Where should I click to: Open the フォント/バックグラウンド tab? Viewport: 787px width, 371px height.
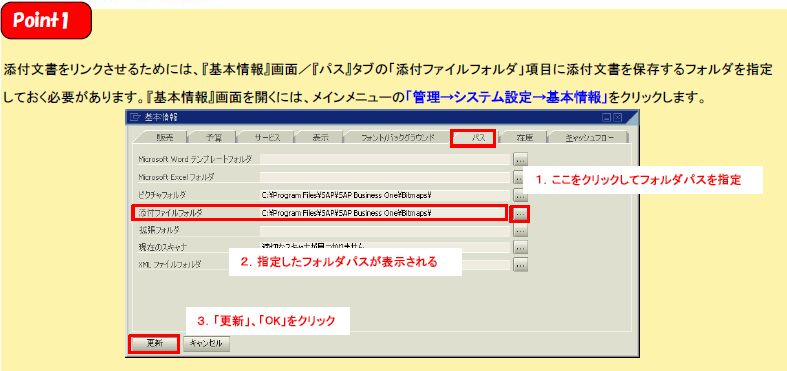tap(398, 138)
